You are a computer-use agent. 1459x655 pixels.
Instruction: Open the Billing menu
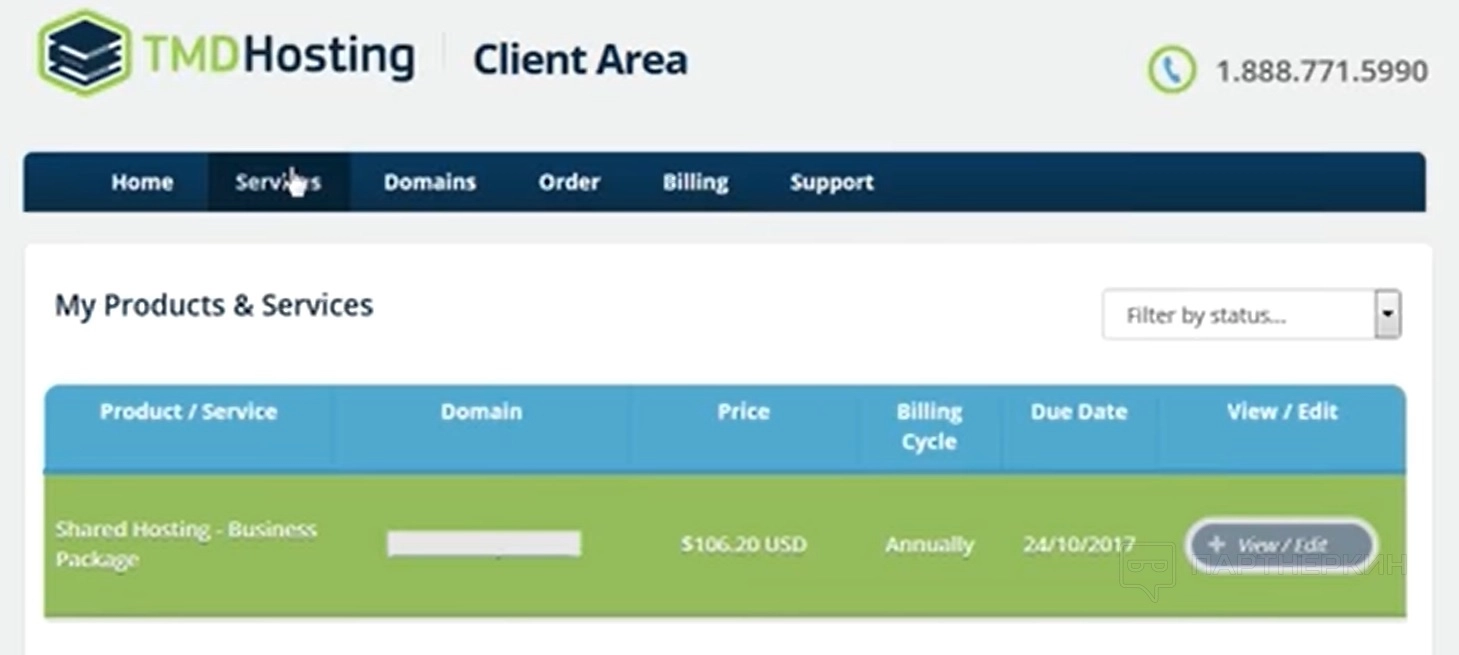695,182
